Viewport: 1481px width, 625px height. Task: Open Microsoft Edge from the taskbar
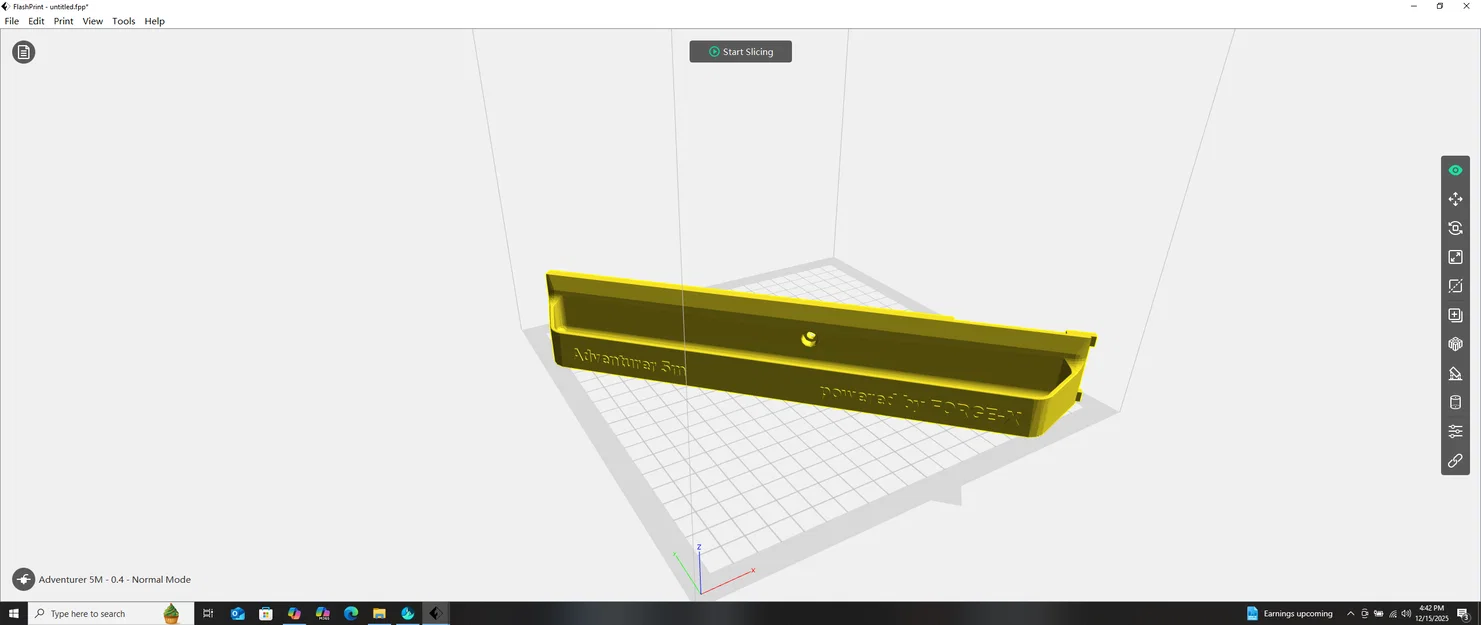351,613
